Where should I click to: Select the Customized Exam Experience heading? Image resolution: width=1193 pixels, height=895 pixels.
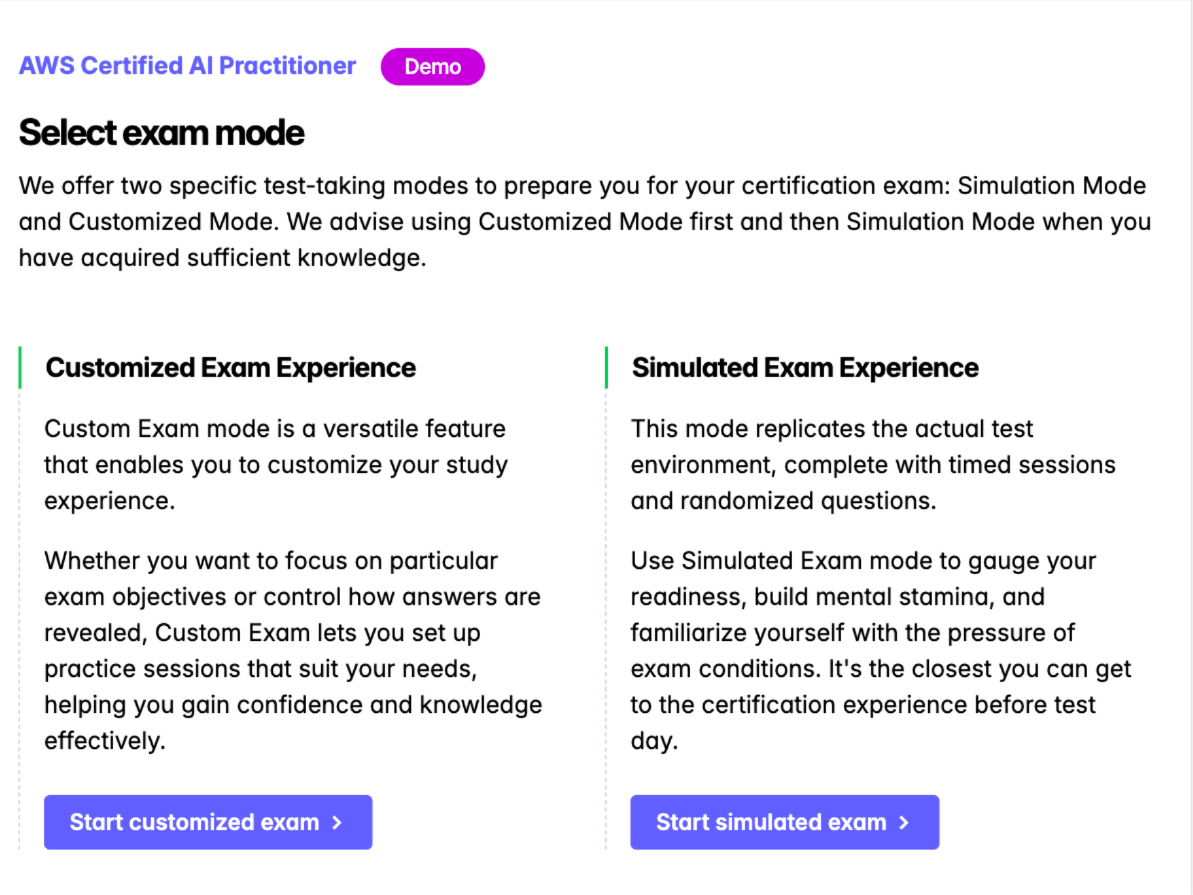pyautogui.click(x=230, y=368)
